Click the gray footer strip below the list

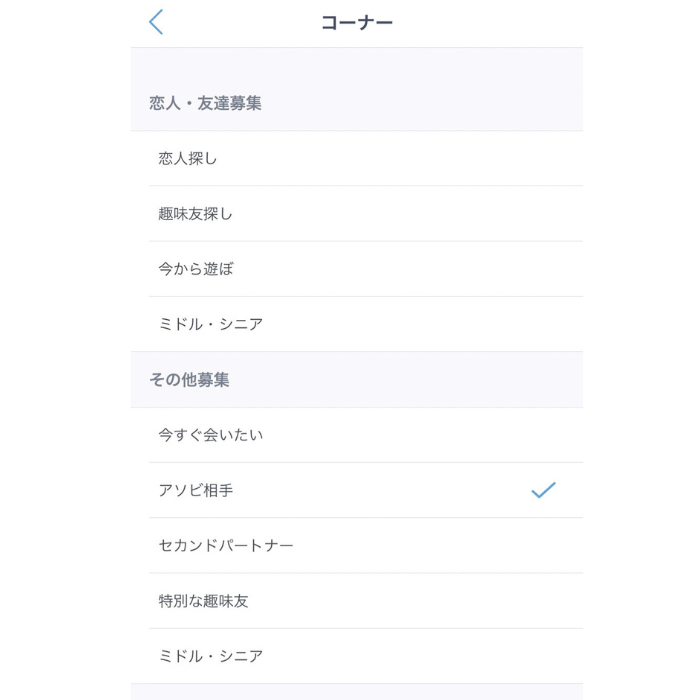[x=357, y=692]
